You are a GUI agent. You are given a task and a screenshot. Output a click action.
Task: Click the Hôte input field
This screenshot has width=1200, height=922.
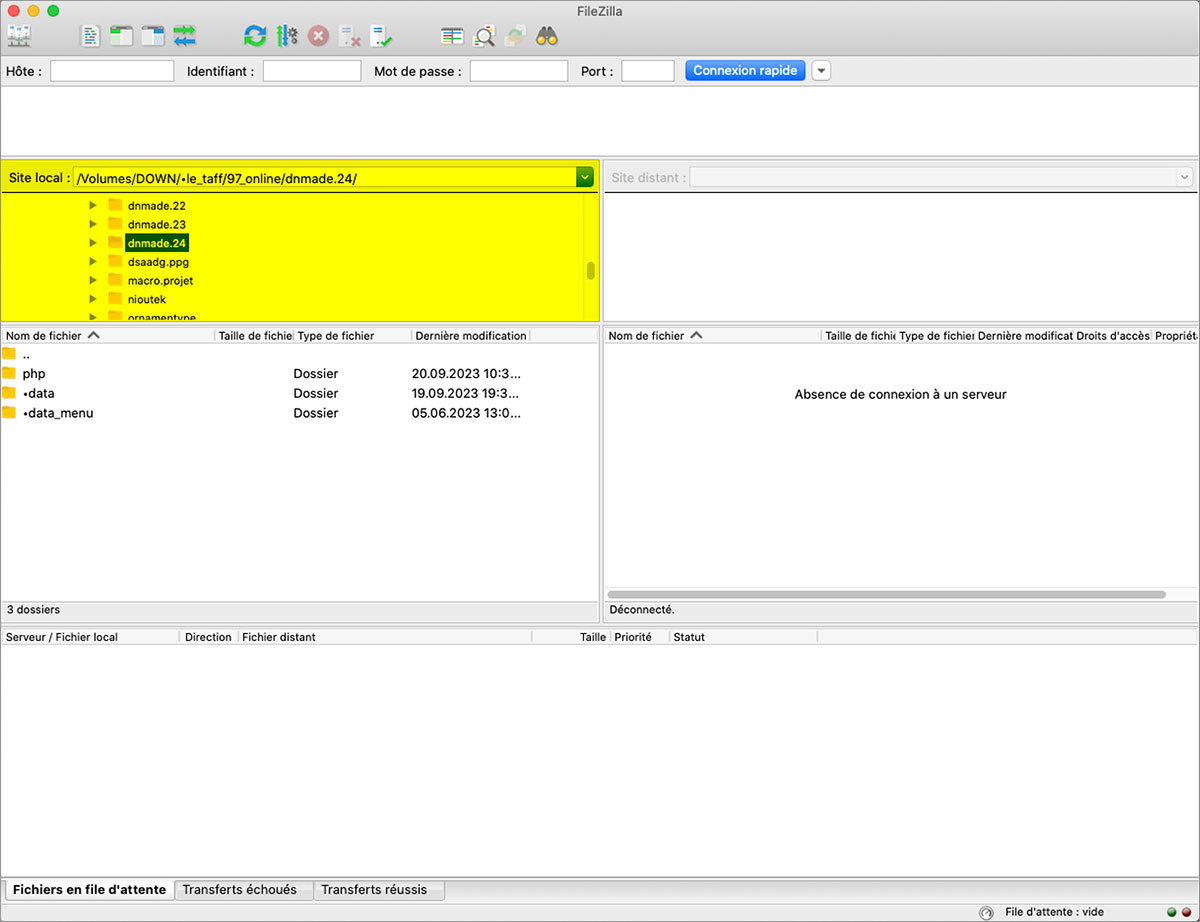[112, 71]
